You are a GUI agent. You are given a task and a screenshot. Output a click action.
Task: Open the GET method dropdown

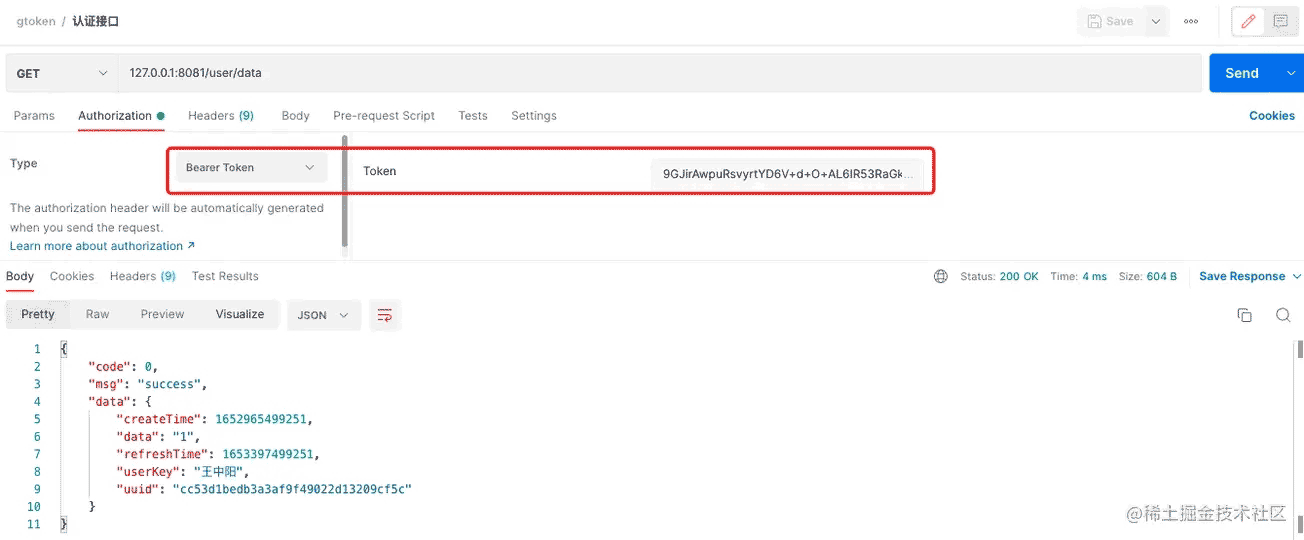point(62,73)
